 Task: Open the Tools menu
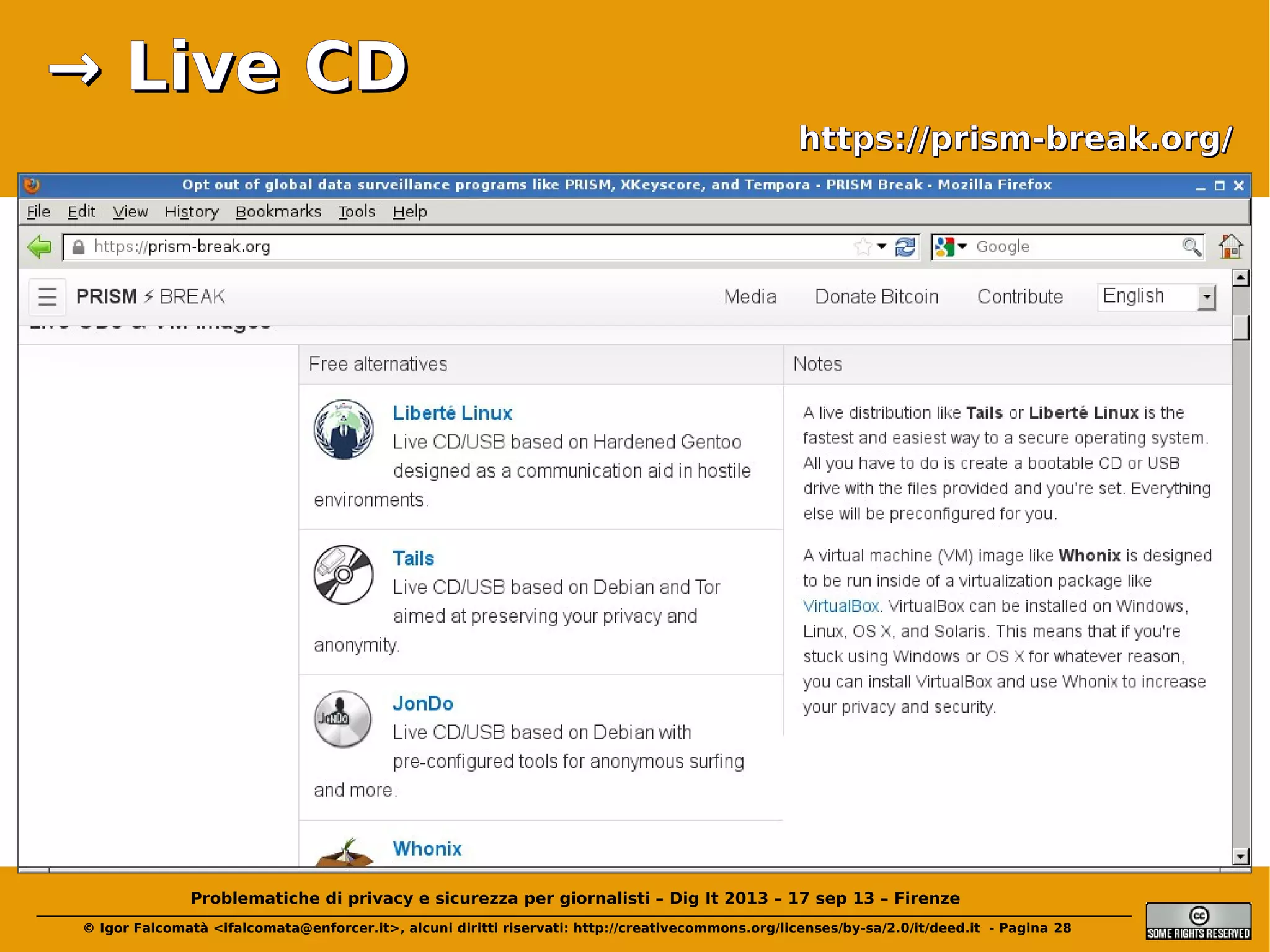tap(357, 211)
